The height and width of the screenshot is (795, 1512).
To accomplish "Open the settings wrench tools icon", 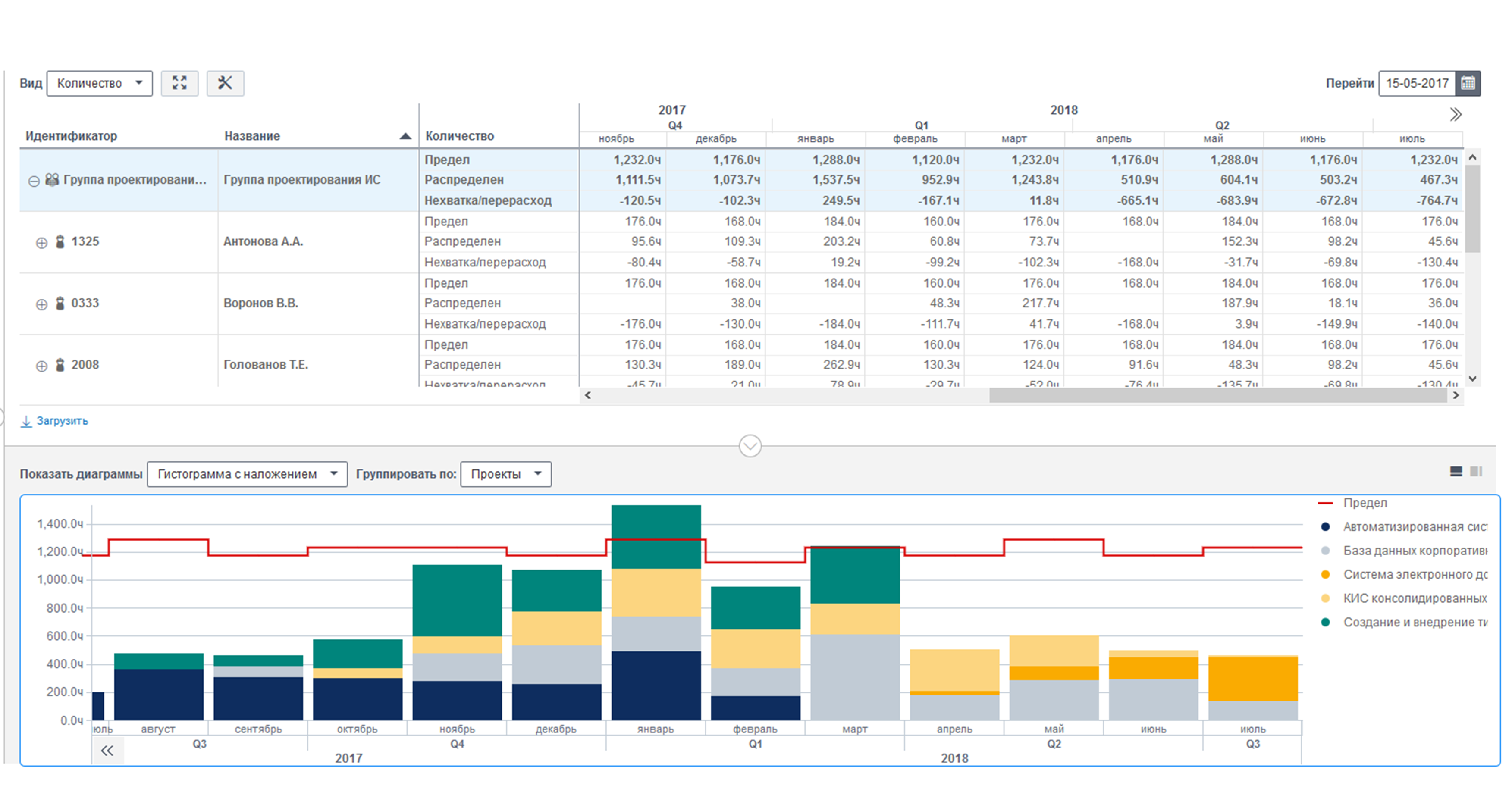I will click(x=225, y=83).
